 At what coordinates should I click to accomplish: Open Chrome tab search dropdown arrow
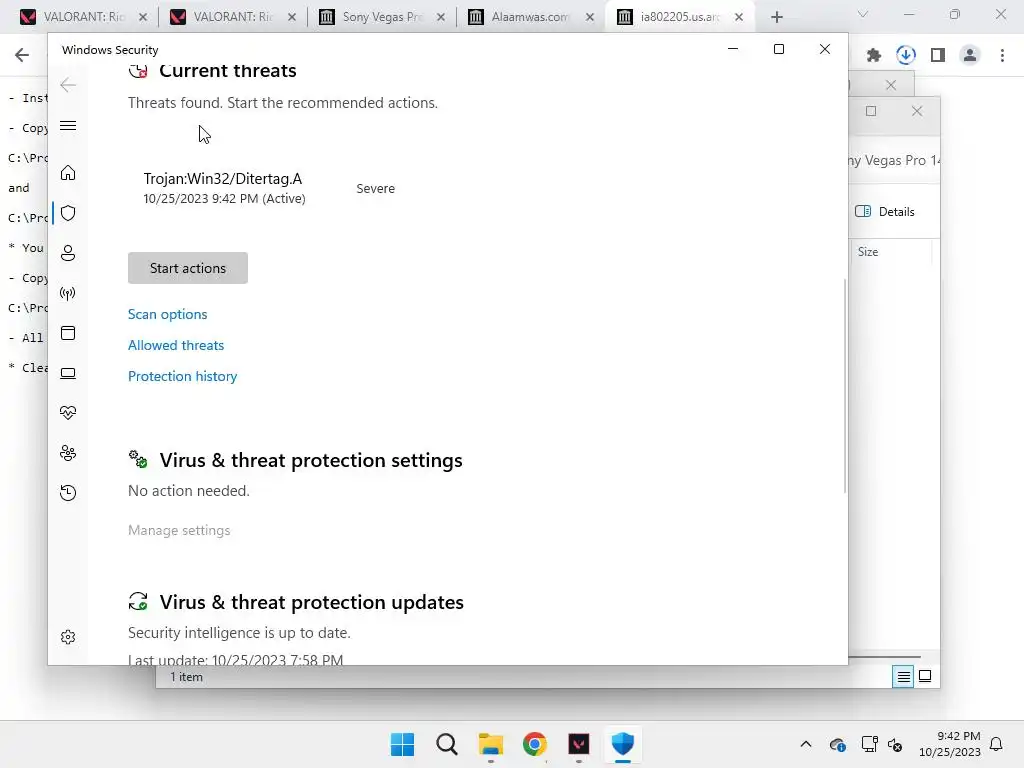863,14
